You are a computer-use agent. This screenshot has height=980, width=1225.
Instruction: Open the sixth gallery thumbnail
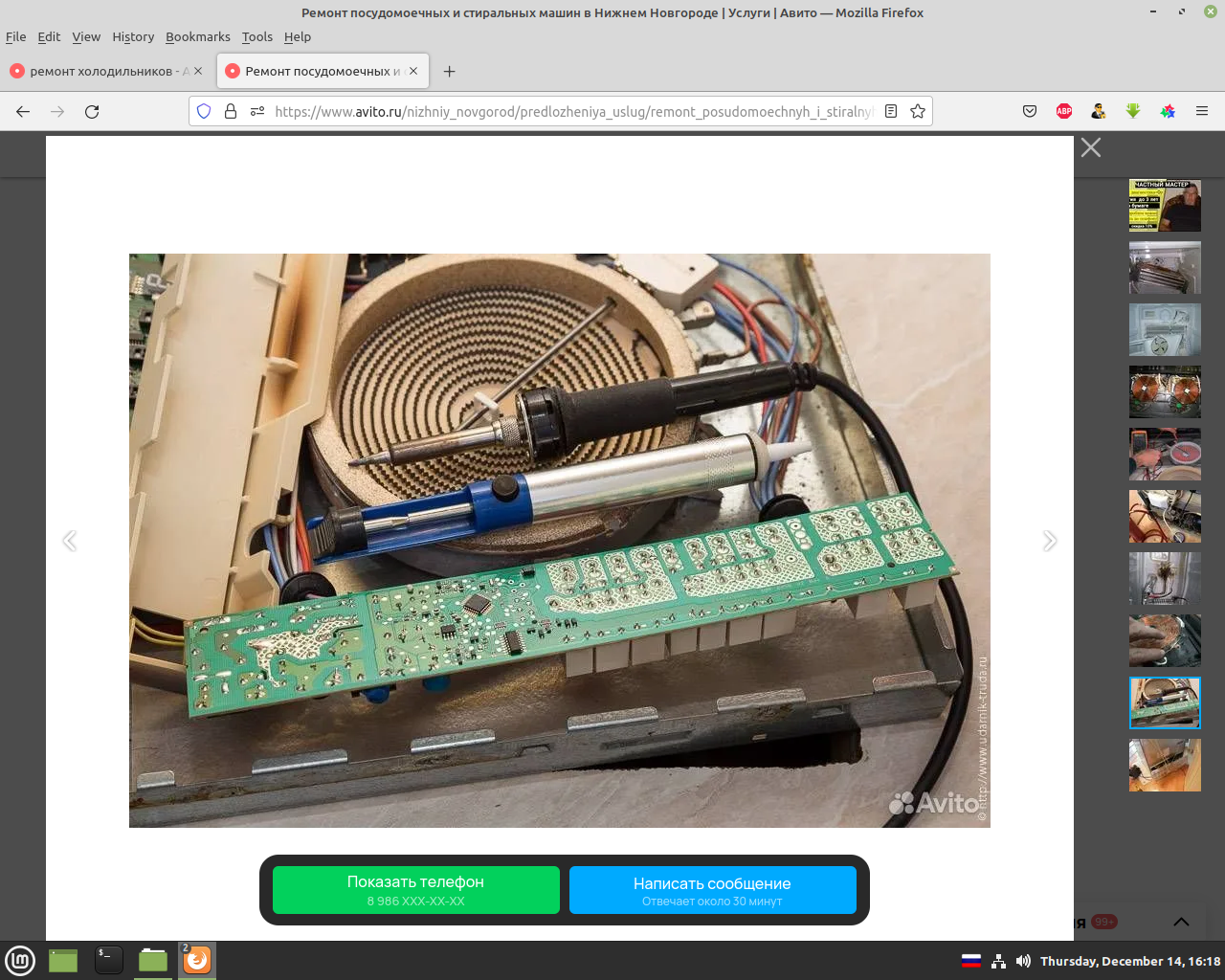tap(1165, 517)
